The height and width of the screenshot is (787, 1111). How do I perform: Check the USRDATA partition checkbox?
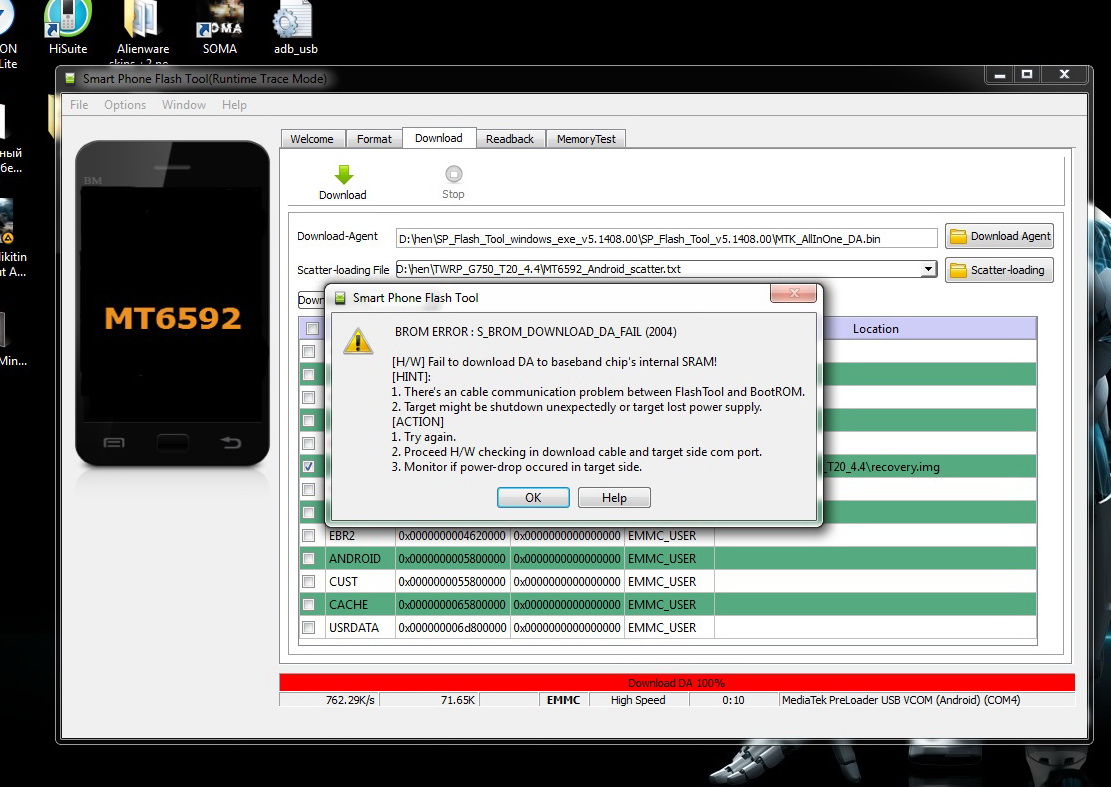(309, 628)
